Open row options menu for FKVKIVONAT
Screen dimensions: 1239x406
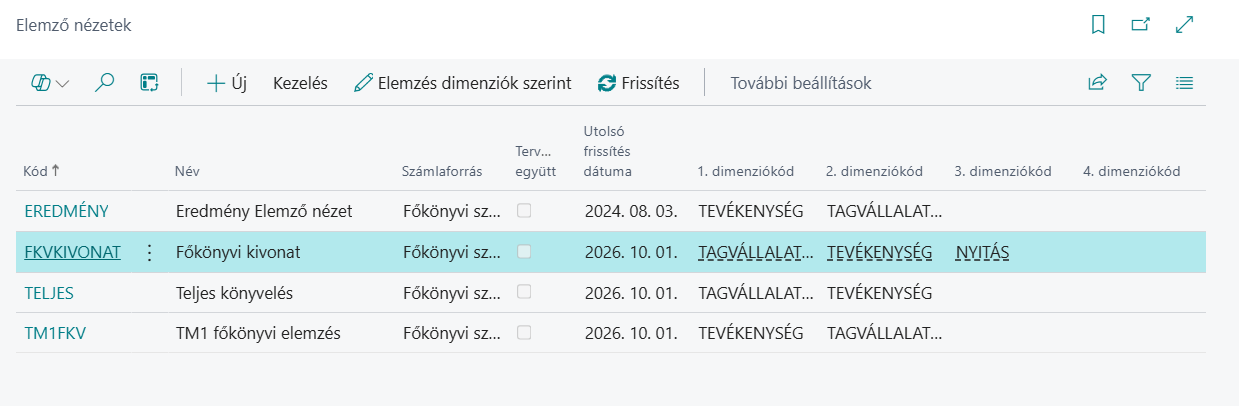pos(150,253)
